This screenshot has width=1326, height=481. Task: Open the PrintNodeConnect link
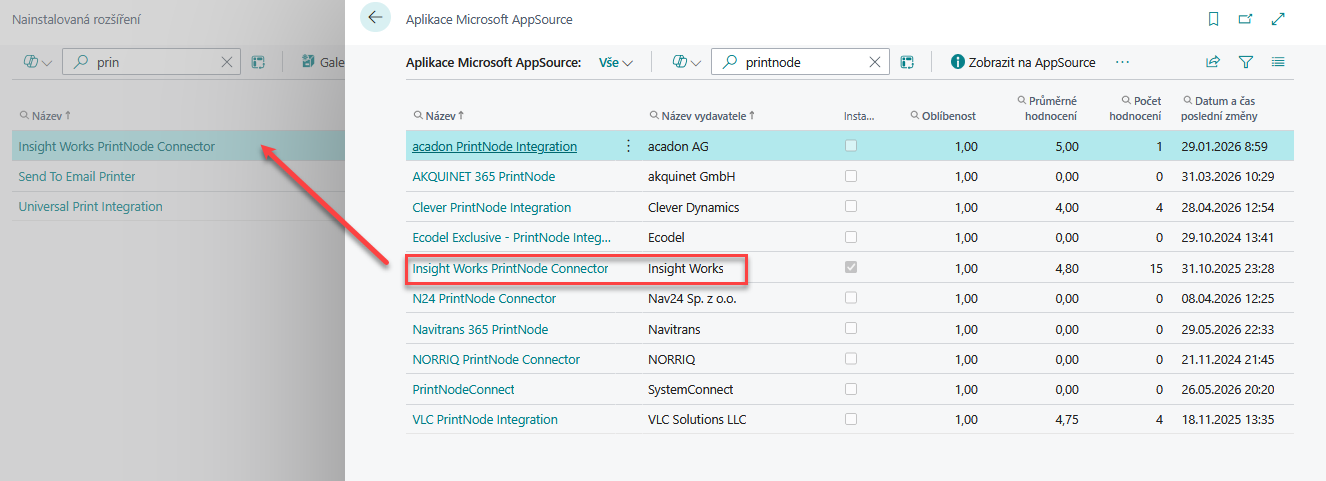[463, 389]
